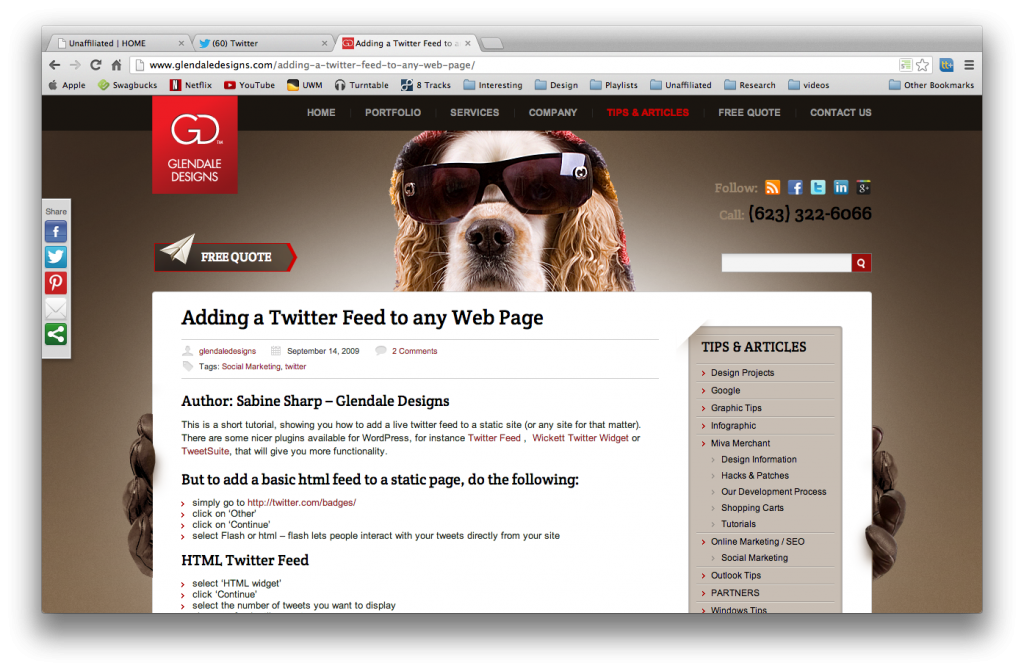Viewport: 1024px width, 671px height.
Task: Click the FREE QUOTE paper plane banner
Action: [225, 254]
